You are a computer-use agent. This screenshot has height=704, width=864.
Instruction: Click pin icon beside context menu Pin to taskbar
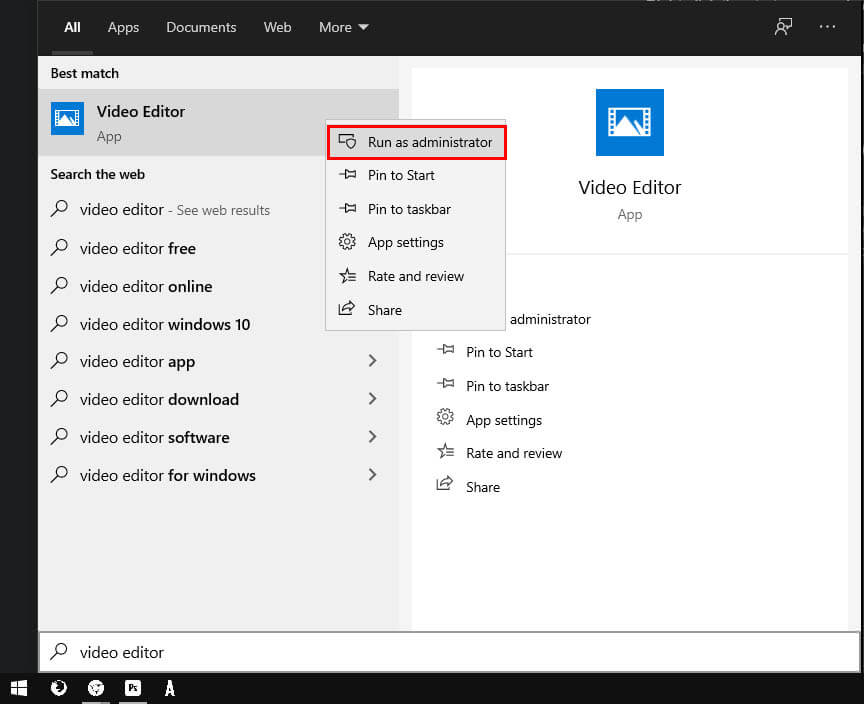point(347,208)
